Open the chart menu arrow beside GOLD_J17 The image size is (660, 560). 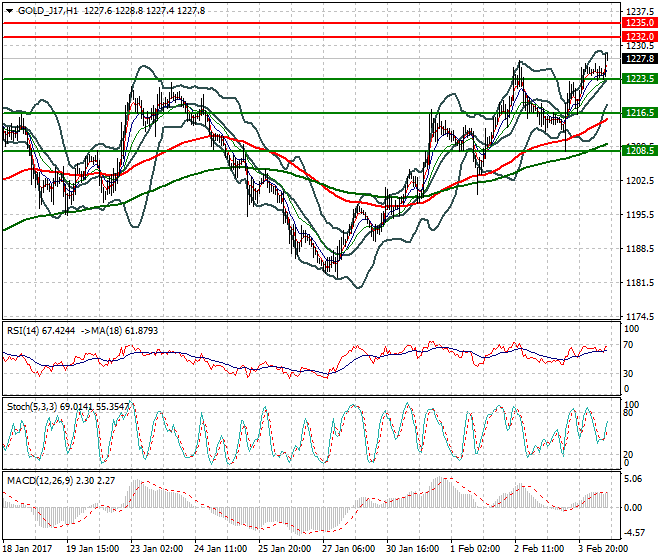tap(9, 11)
